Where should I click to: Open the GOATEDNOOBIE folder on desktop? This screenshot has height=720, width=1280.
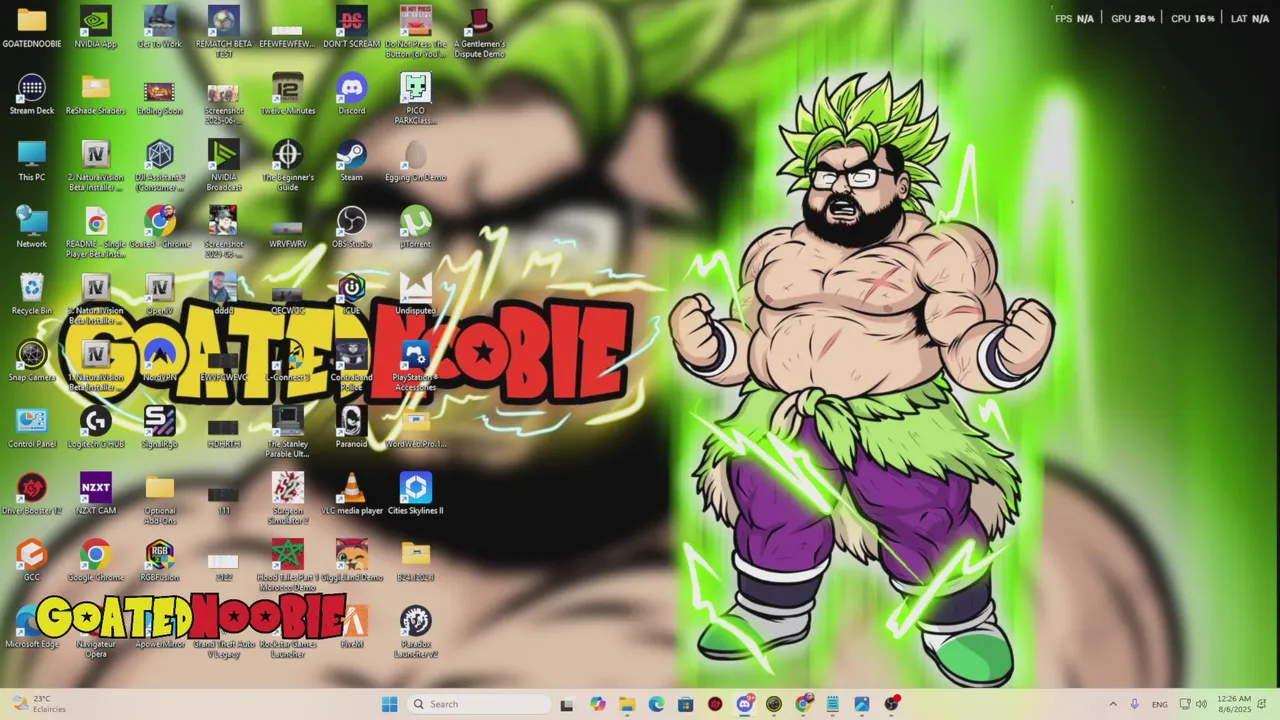[x=32, y=28]
